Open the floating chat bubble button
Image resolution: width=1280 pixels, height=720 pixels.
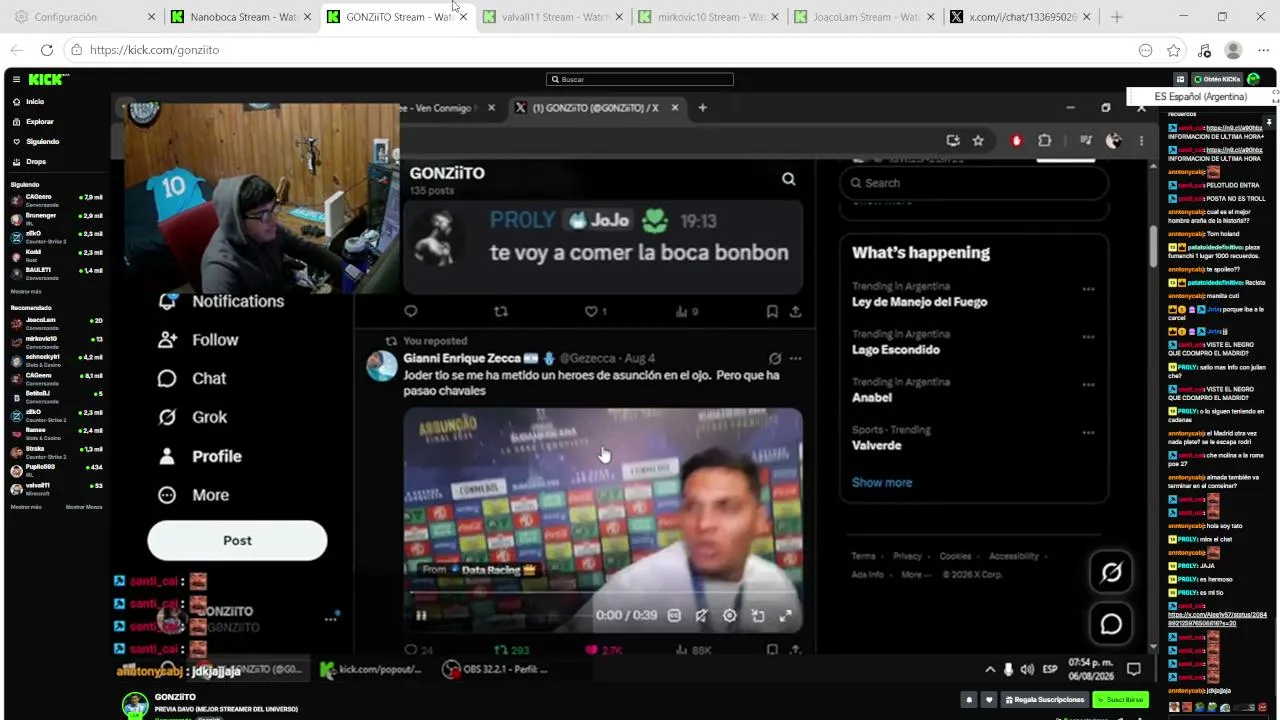tap(1111, 624)
